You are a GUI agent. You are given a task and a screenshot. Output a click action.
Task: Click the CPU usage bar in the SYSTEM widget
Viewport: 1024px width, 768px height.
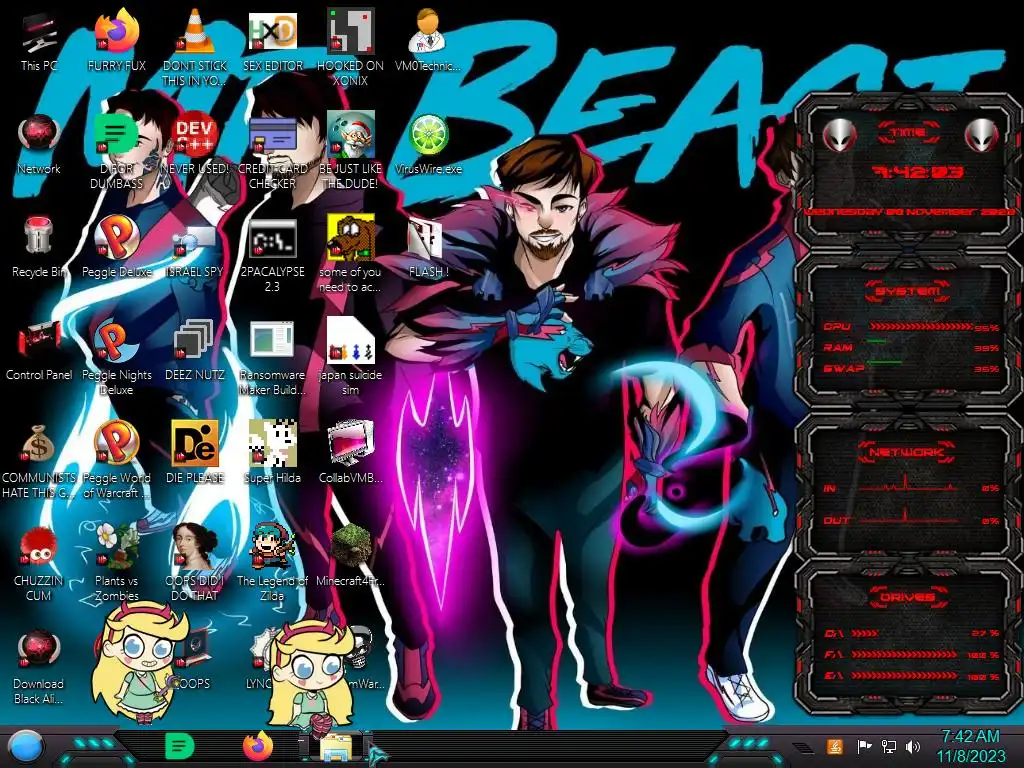pyautogui.click(x=921, y=326)
